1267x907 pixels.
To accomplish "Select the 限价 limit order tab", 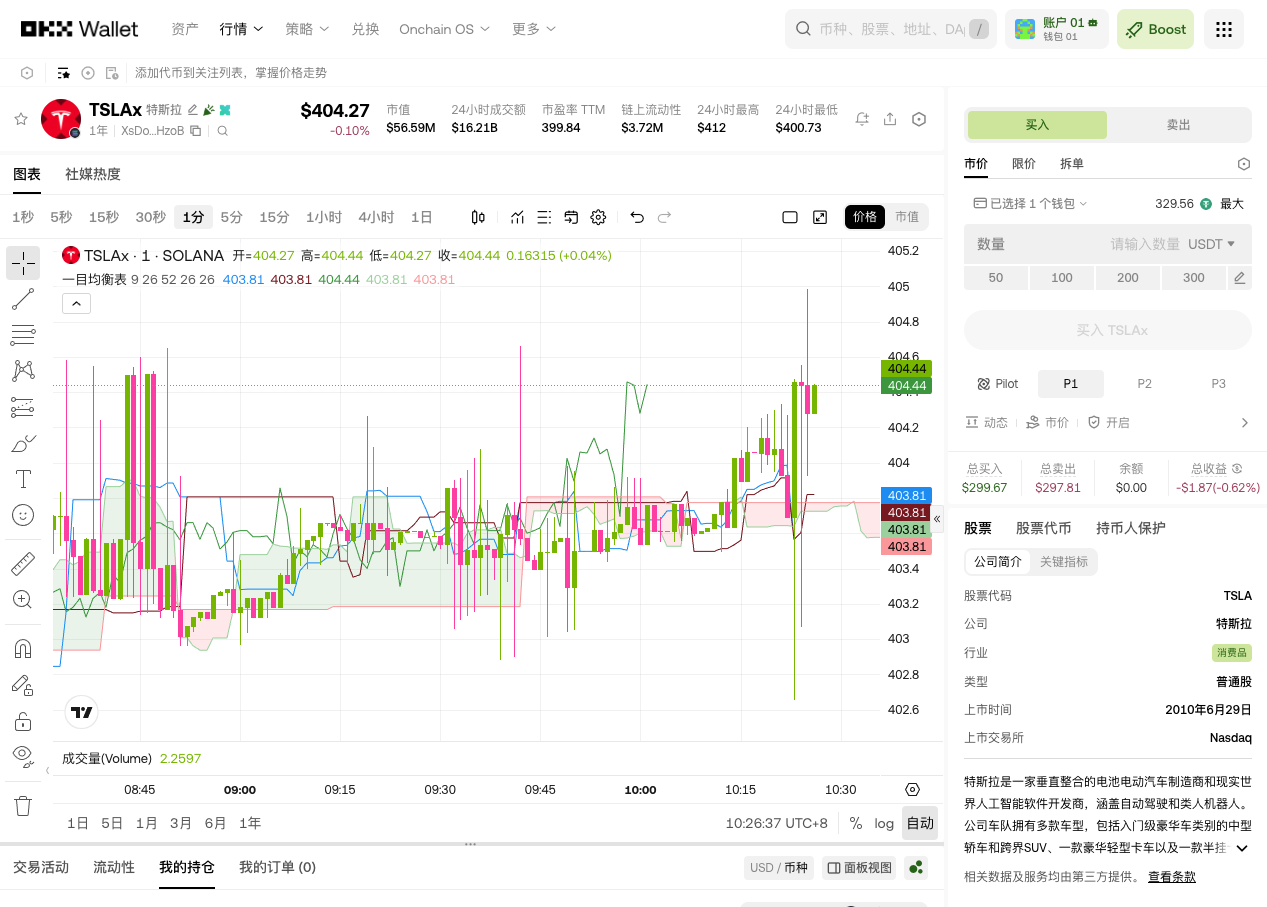I will 1024,164.
